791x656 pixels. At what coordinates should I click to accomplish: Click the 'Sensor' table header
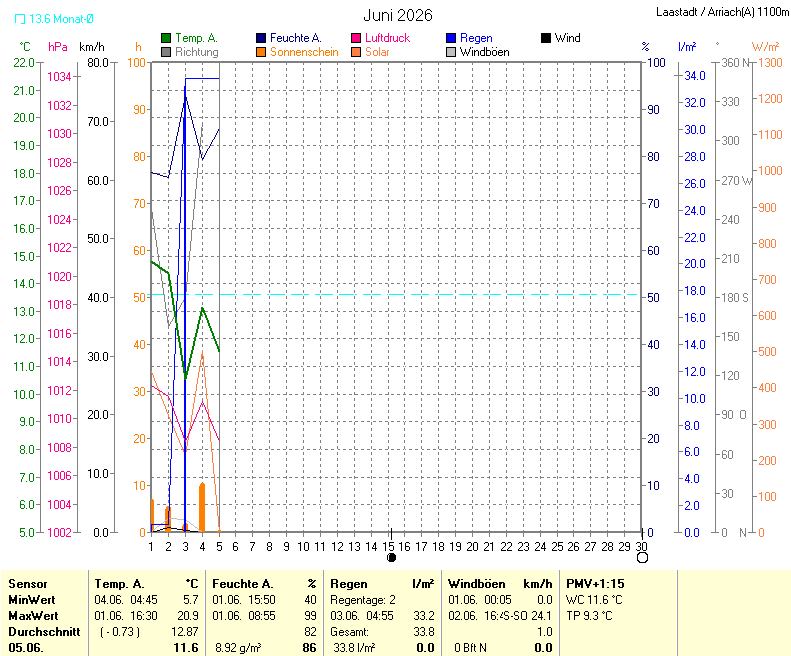[x=28, y=584]
